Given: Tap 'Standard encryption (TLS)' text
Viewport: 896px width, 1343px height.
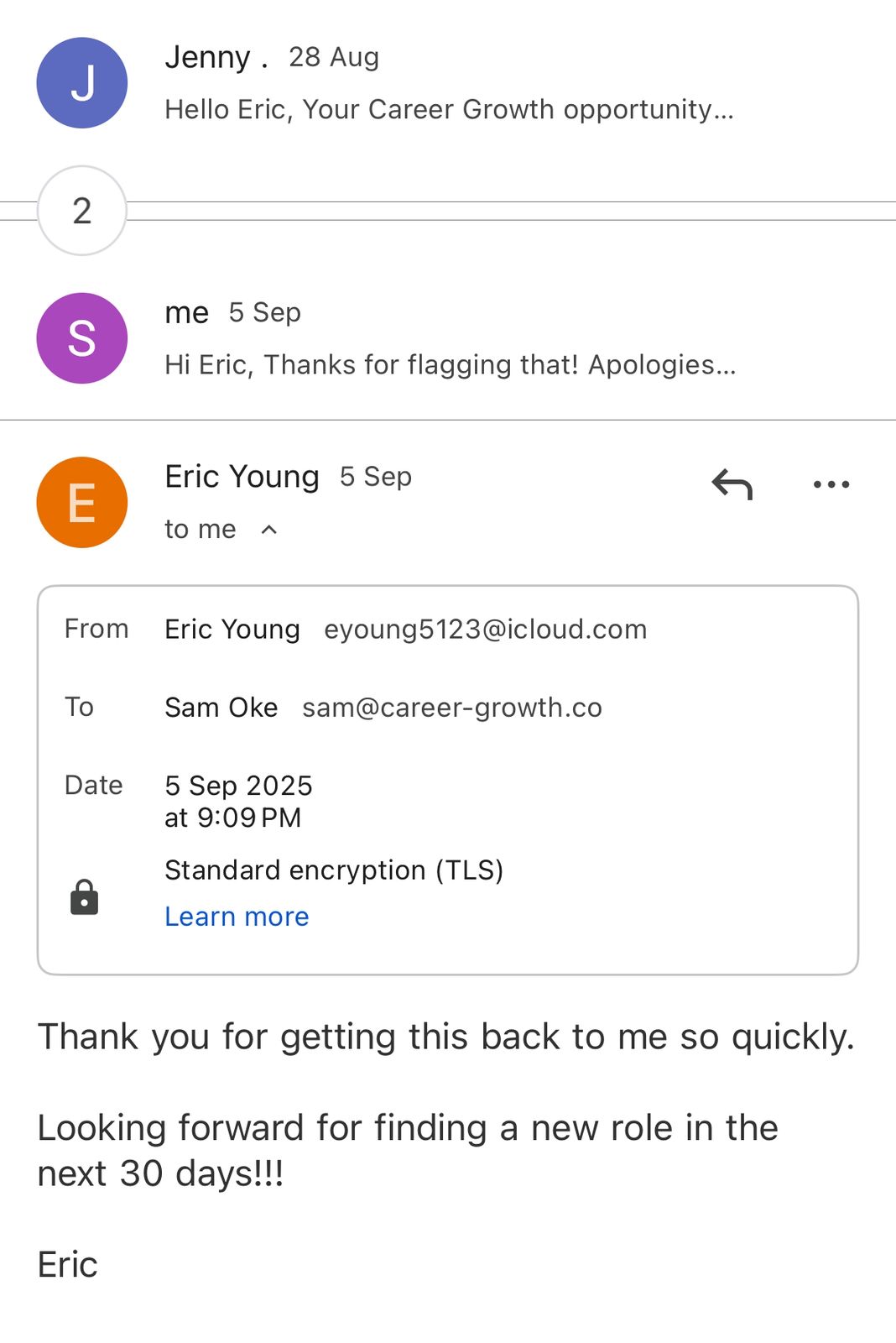Looking at the screenshot, I should 334,870.
